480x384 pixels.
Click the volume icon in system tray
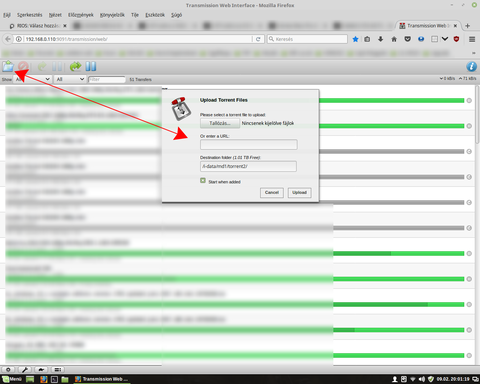coord(422,379)
